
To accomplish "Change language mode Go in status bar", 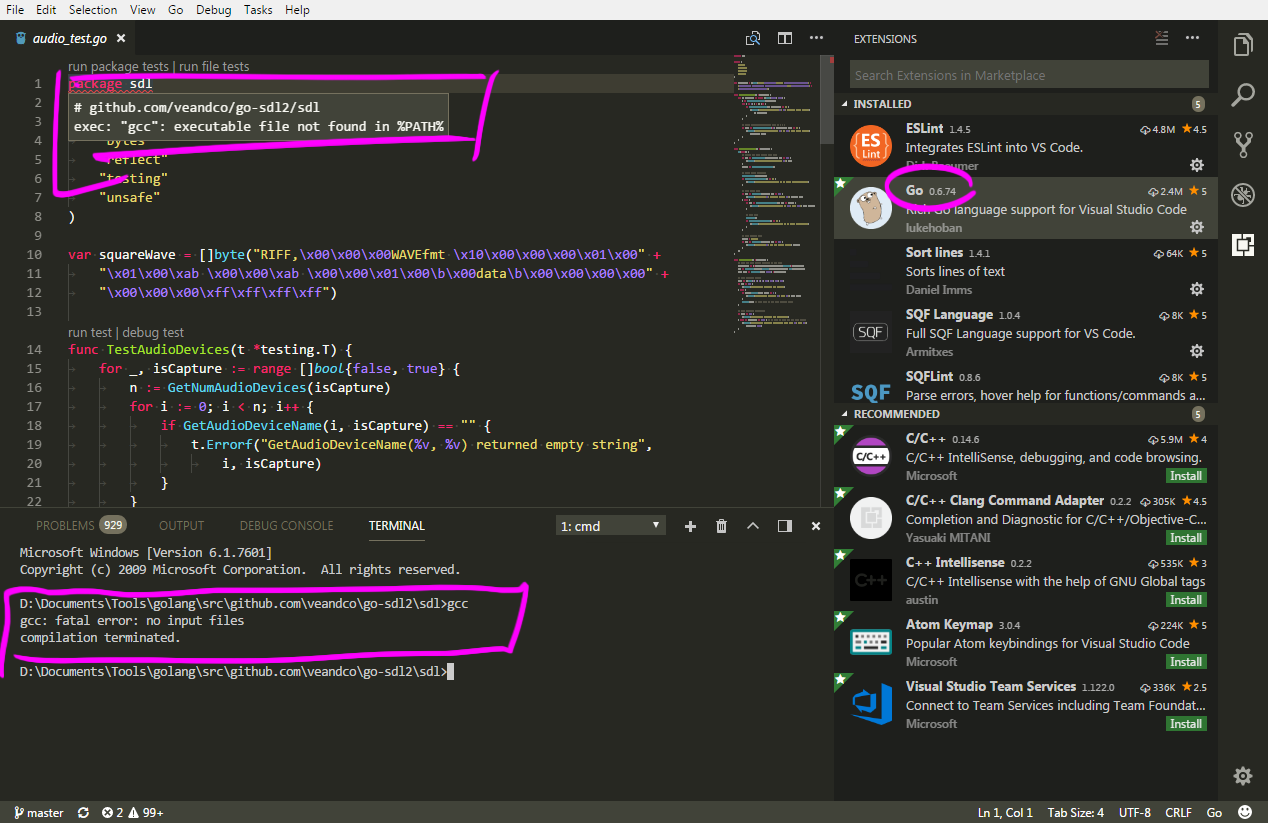I will (1214, 813).
